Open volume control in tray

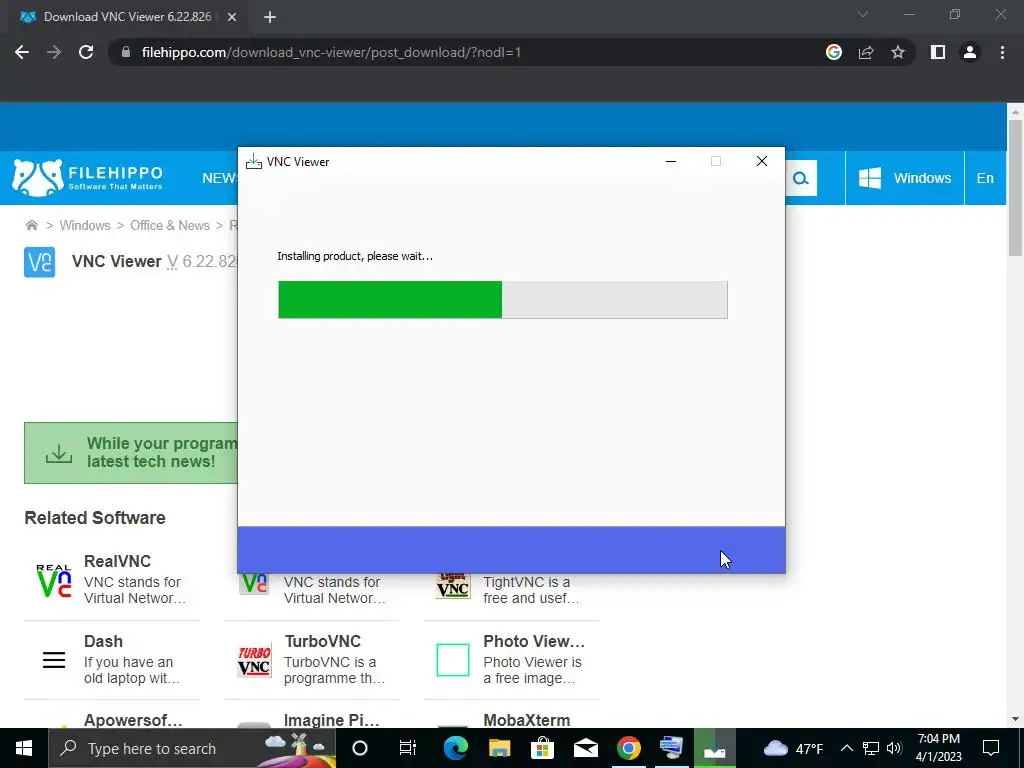pyautogui.click(x=895, y=748)
